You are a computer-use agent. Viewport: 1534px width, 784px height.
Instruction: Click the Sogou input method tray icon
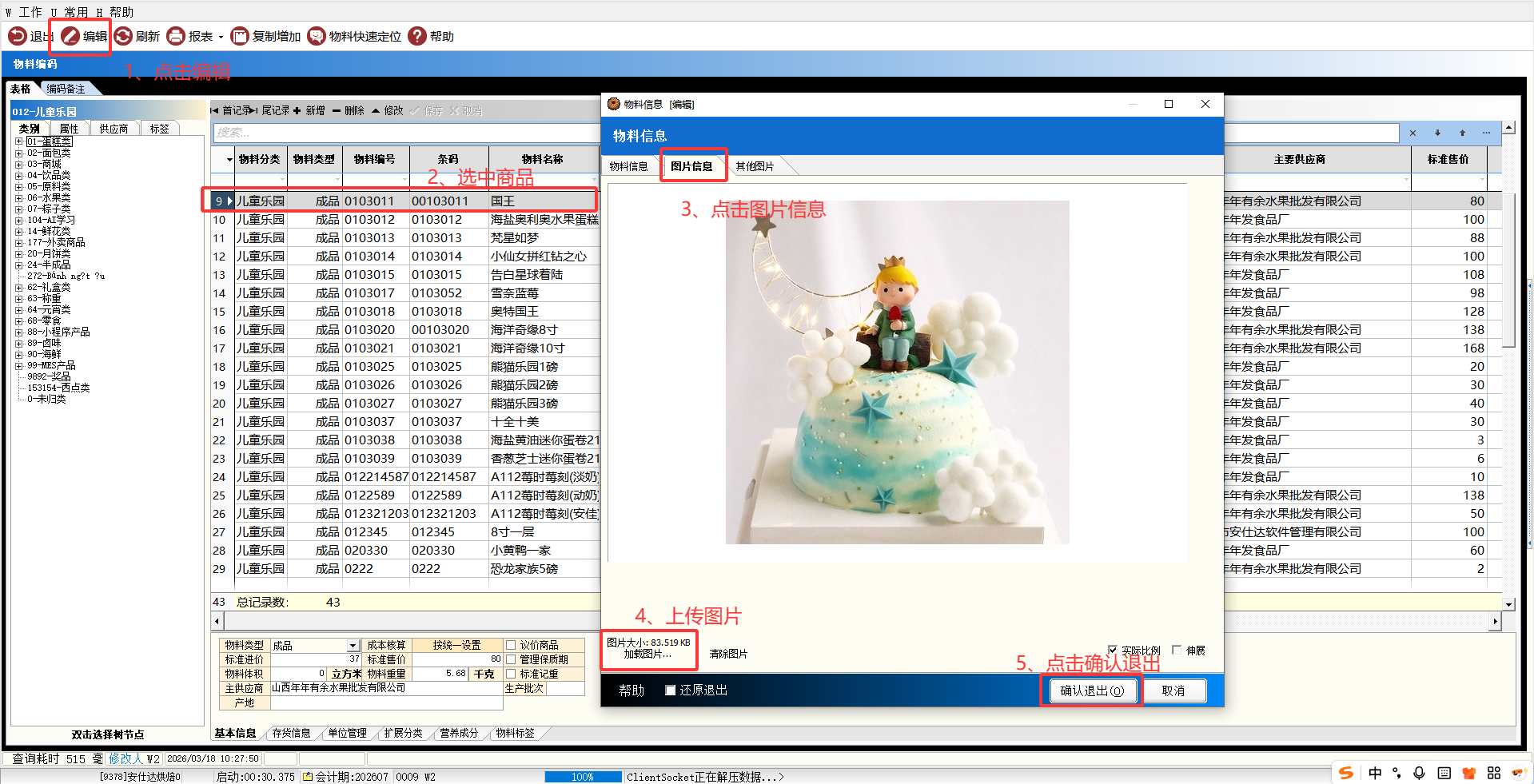click(x=1347, y=773)
